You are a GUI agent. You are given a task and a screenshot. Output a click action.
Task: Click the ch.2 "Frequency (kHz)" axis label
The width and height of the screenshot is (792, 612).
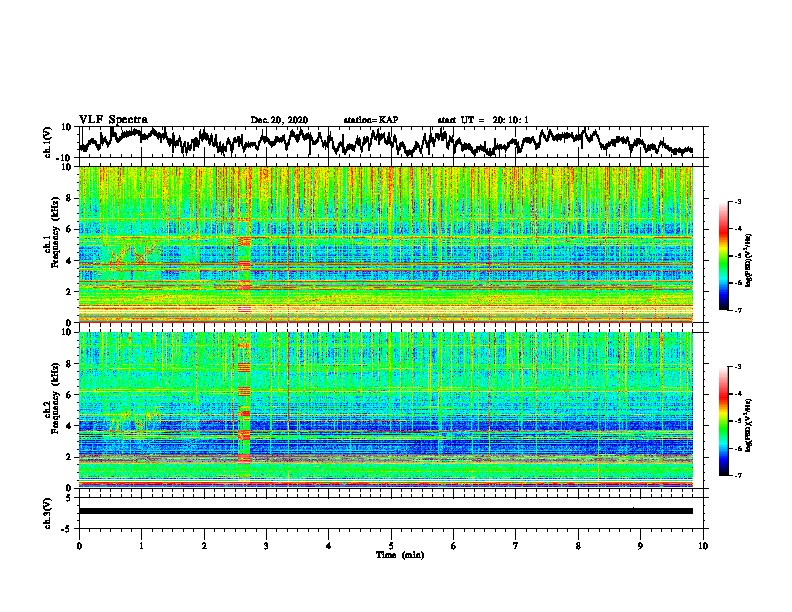tap(56, 398)
